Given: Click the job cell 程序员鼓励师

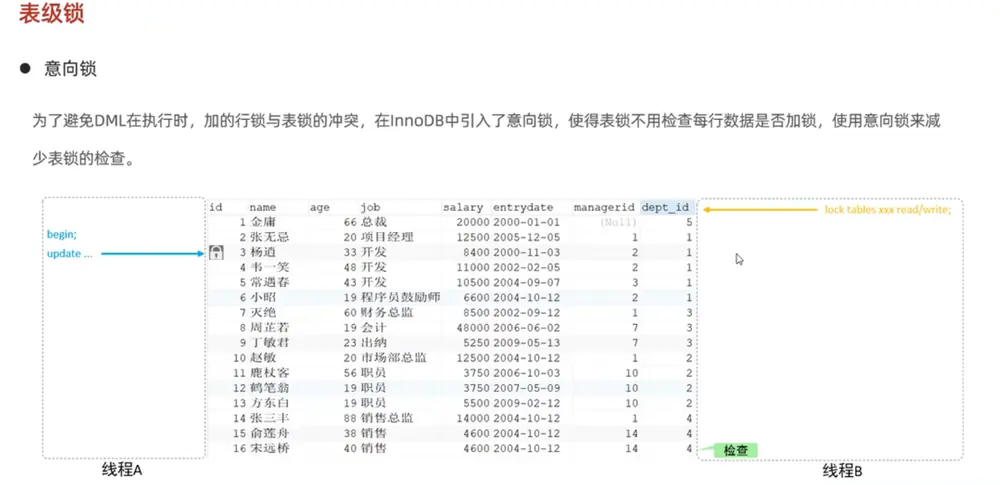Looking at the screenshot, I should pyautogui.click(x=401, y=297).
